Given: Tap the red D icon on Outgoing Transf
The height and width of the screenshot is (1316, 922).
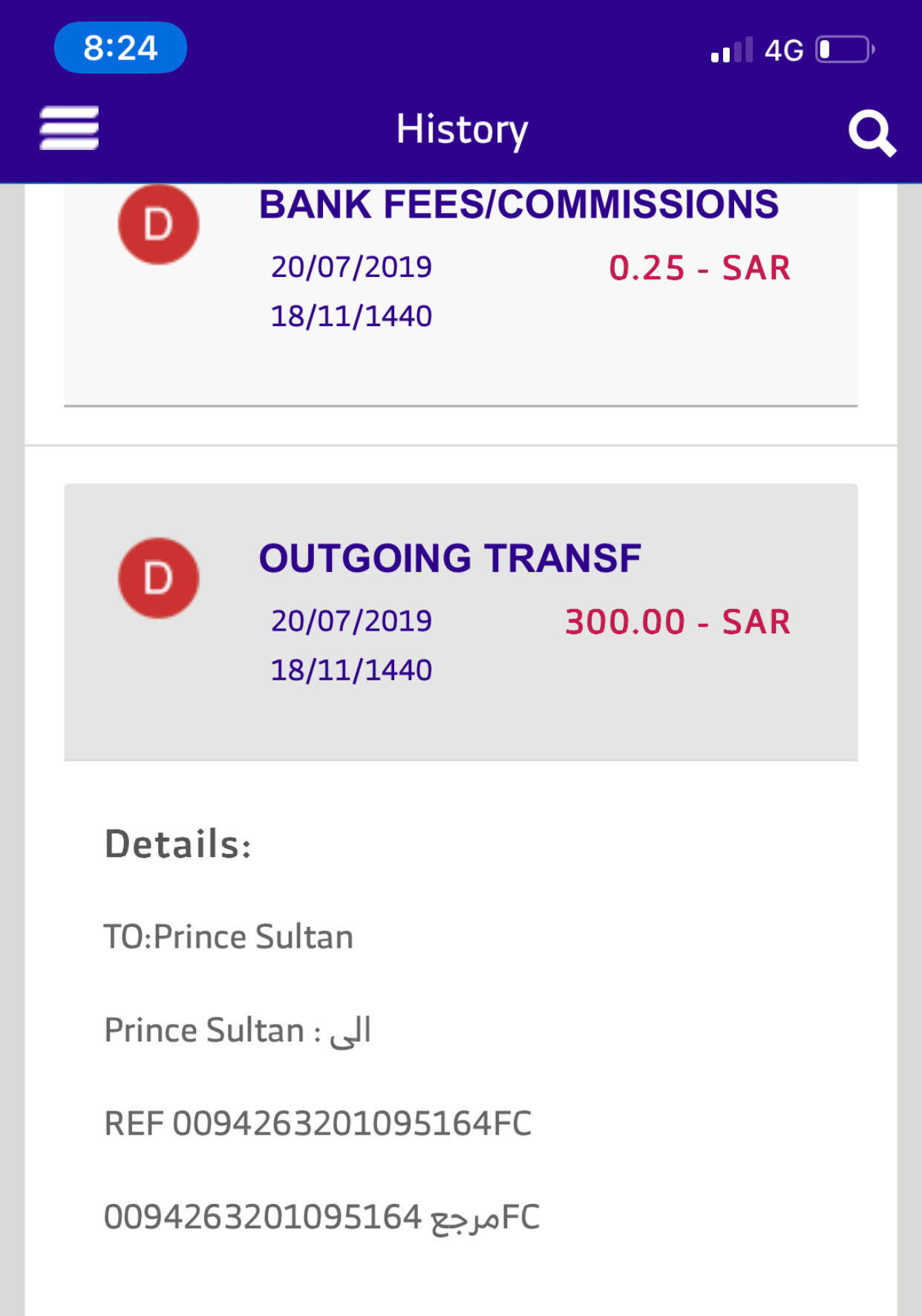Looking at the screenshot, I should pyautogui.click(x=158, y=578).
